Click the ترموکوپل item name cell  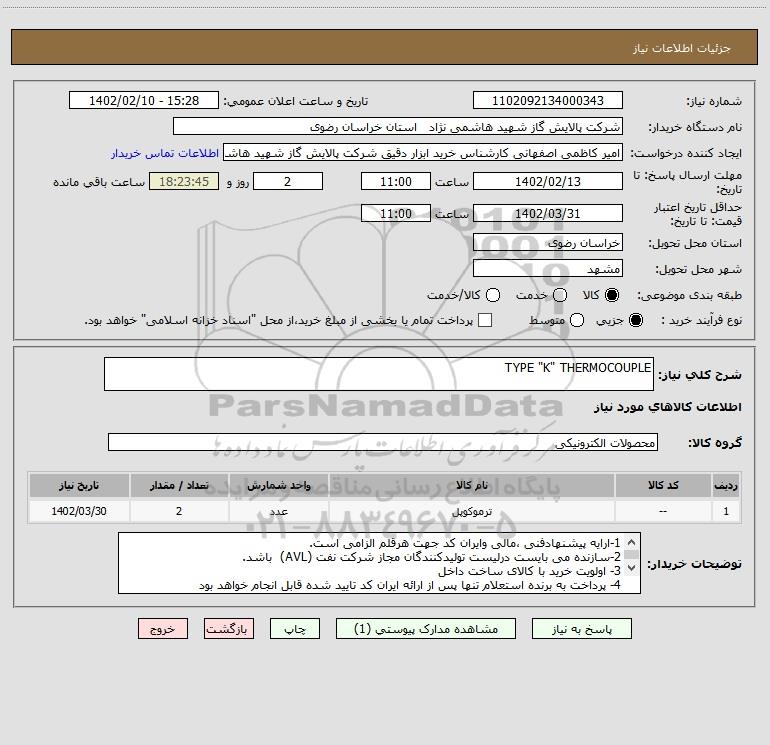point(472,511)
